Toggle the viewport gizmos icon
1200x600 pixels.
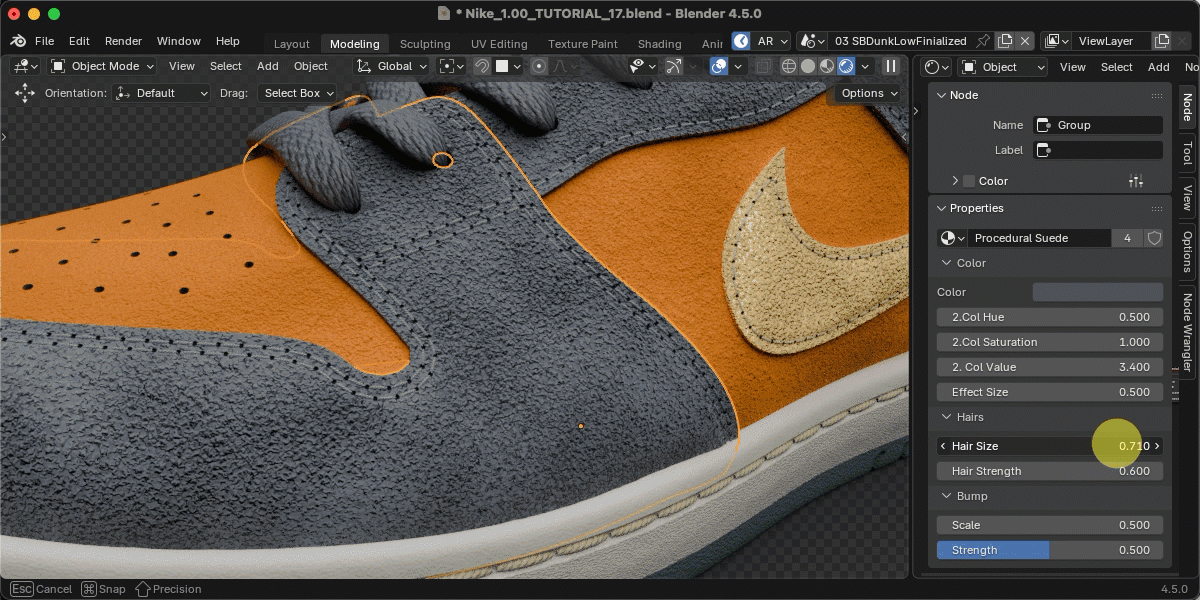[673, 66]
